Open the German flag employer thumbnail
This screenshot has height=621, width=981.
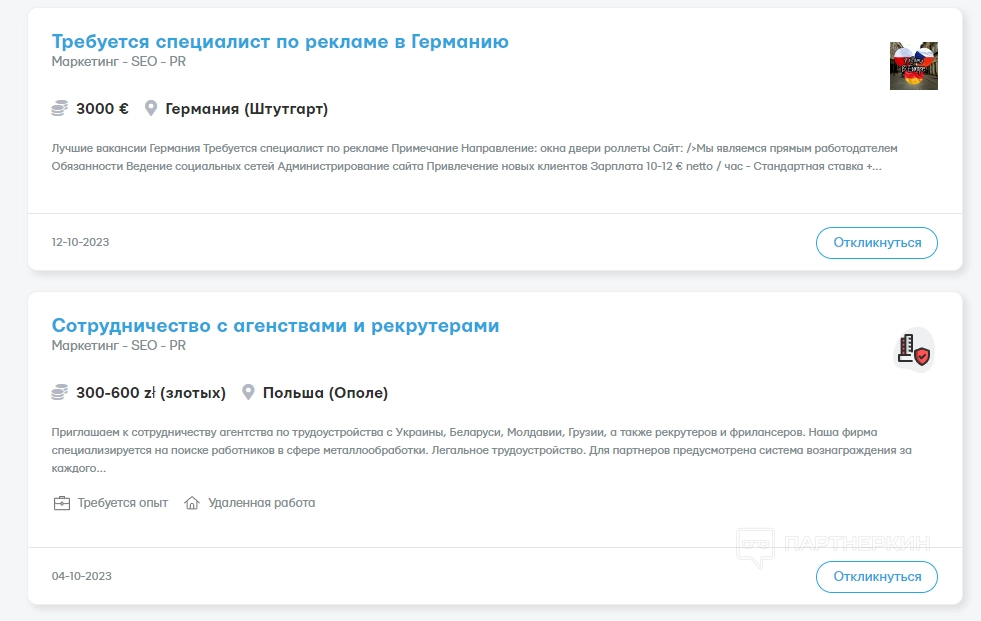[913, 66]
